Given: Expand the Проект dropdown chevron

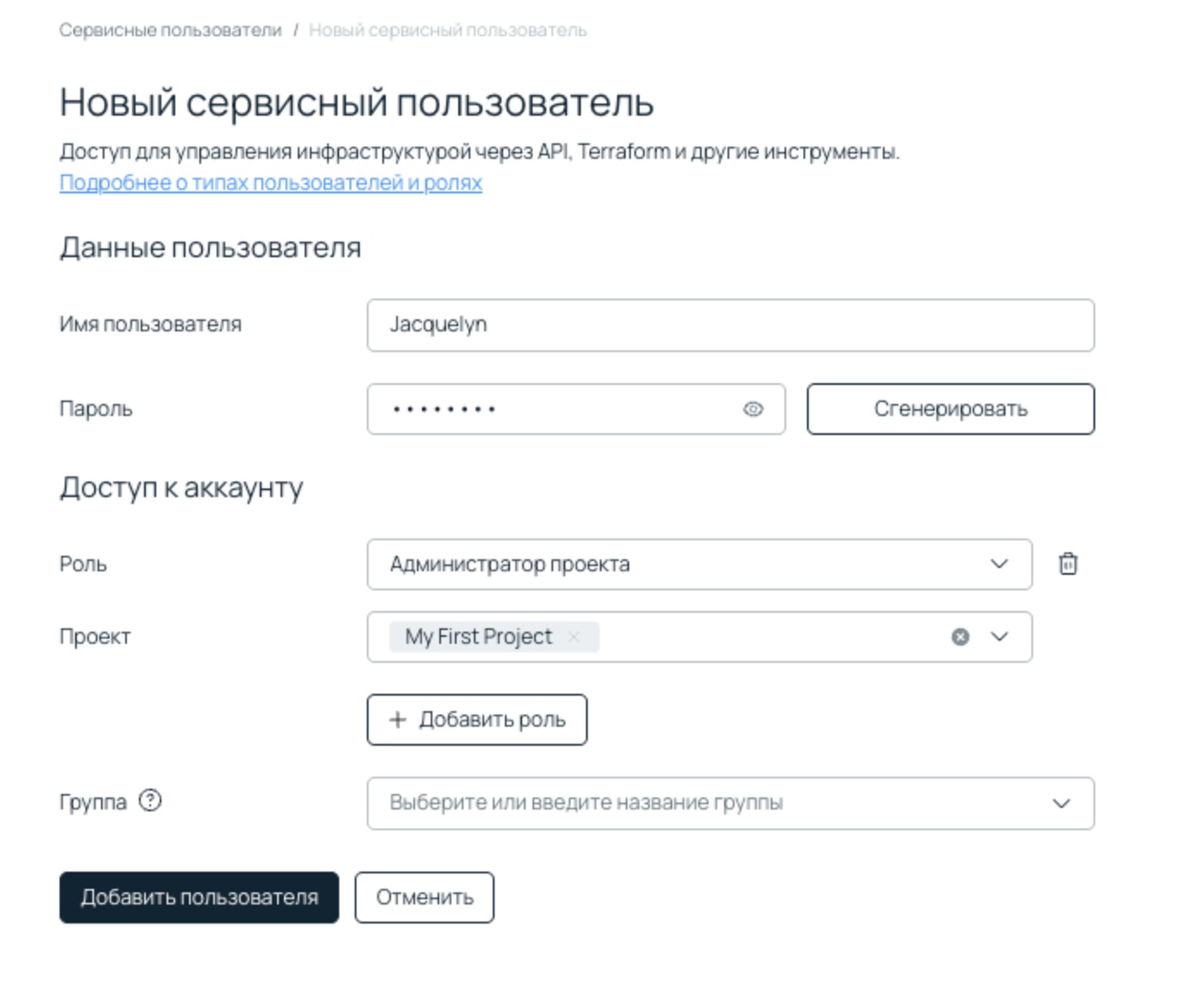Looking at the screenshot, I should click(999, 637).
